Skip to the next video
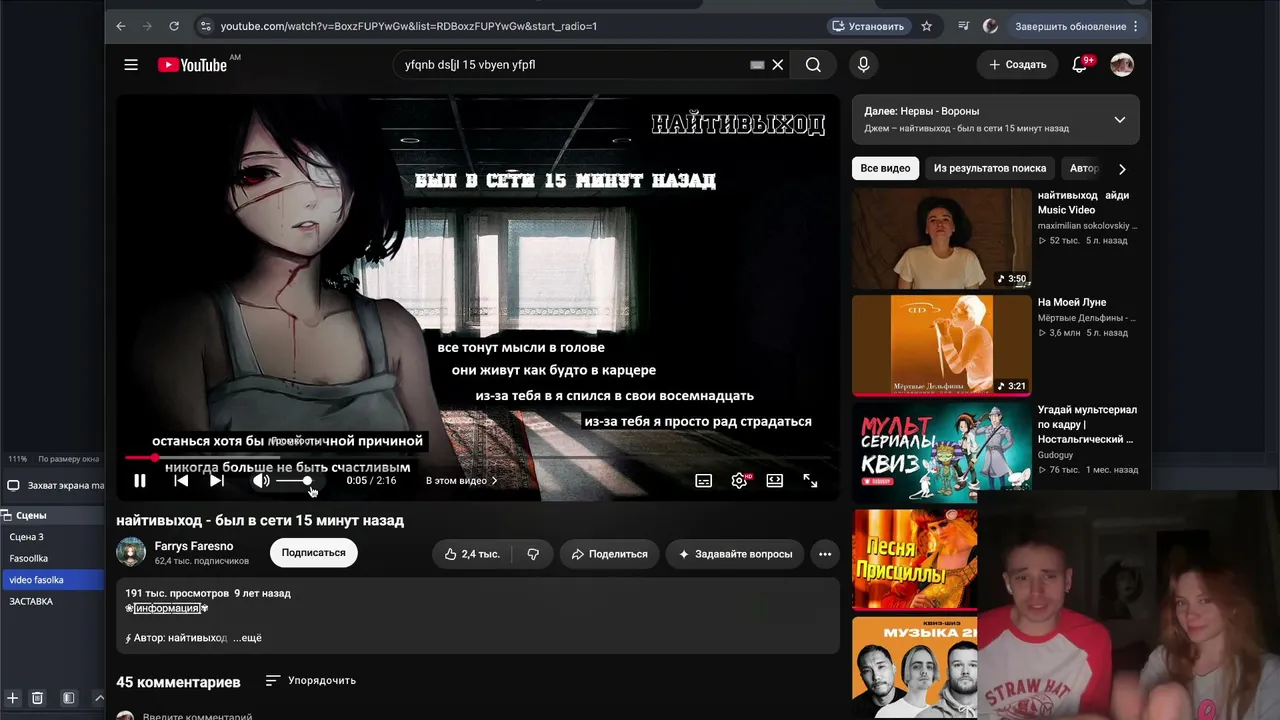This screenshot has width=1280, height=720. tap(216, 481)
